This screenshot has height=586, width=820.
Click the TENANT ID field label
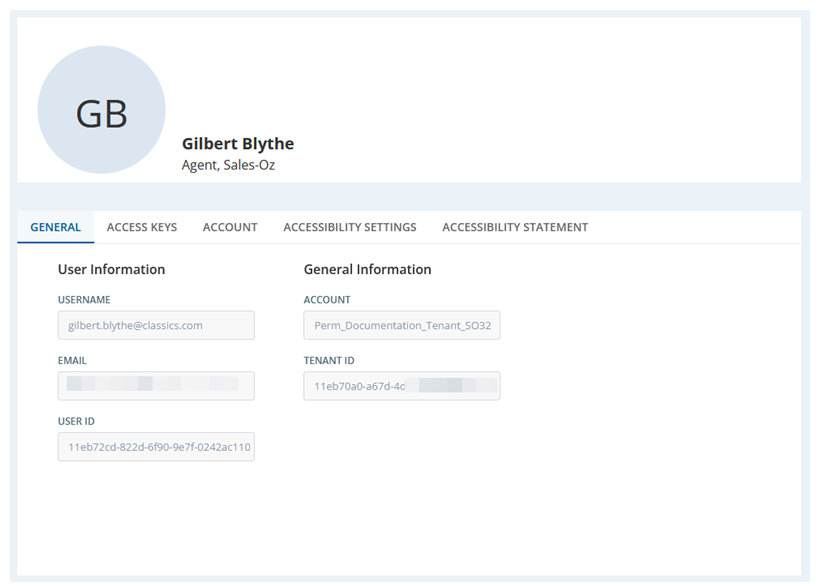pyautogui.click(x=330, y=360)
